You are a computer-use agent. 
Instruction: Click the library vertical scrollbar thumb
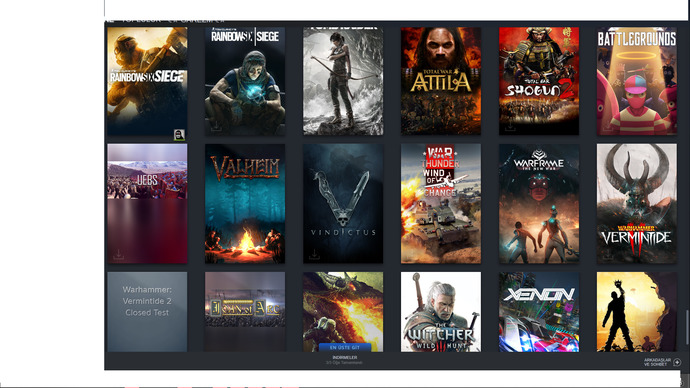click(687, 327)
